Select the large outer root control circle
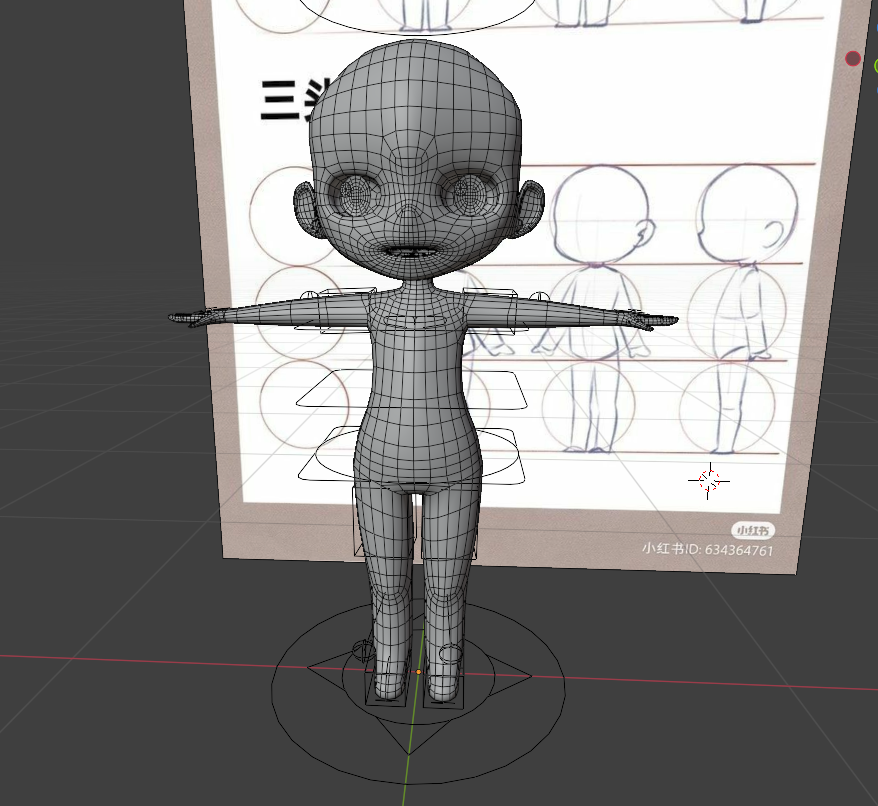The width and height of the screenshot is (878, 806). click(418, 690)
